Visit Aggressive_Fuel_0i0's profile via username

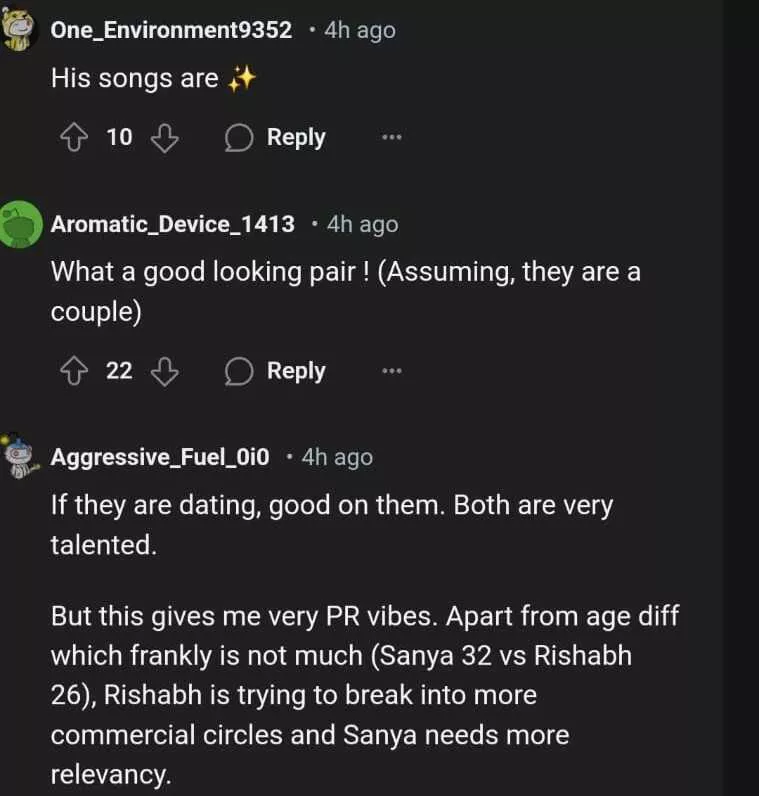[x=160, y=457]
